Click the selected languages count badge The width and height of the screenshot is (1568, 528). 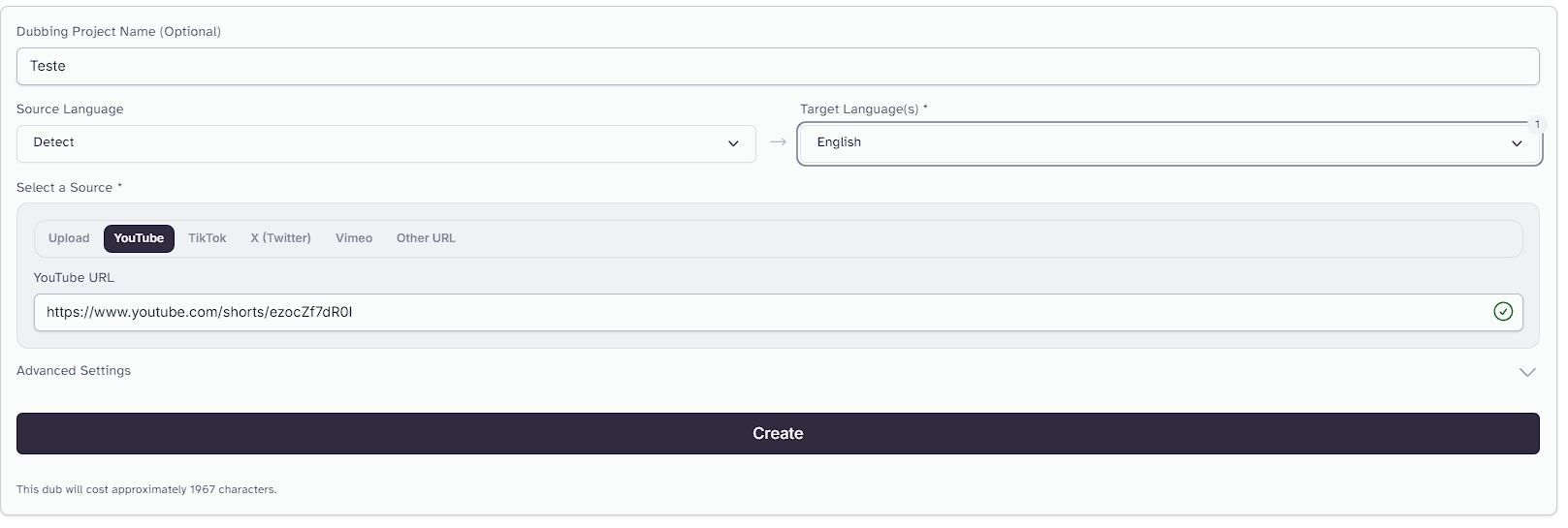1537,124
